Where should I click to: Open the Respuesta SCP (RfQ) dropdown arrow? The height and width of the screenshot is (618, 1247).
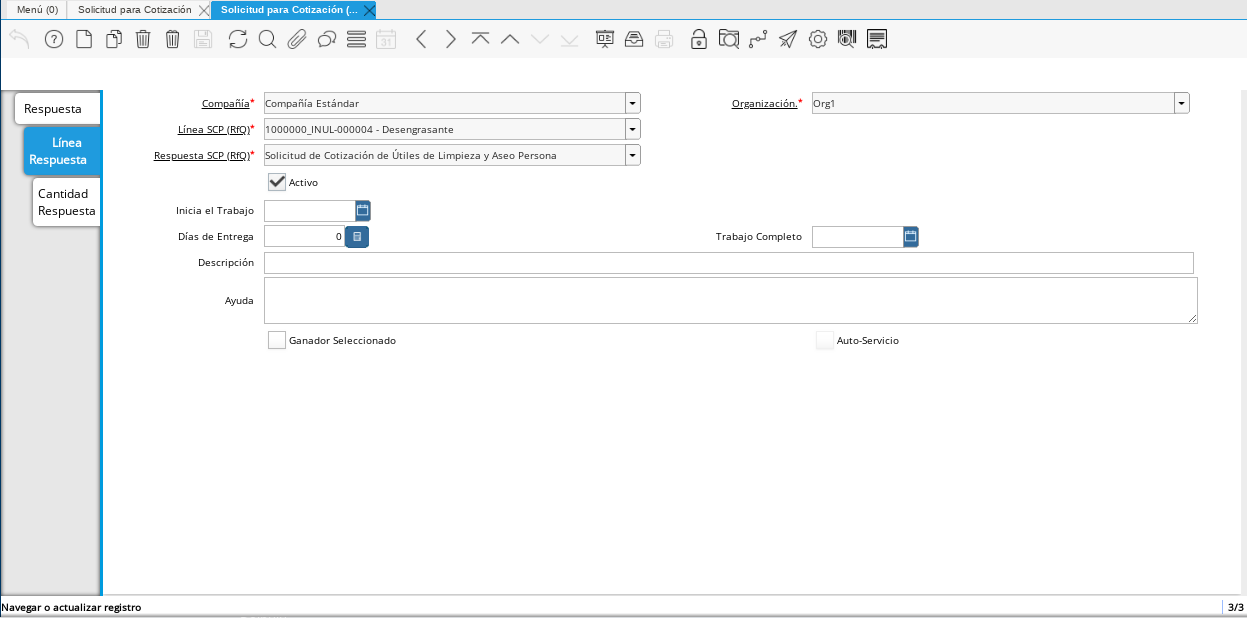tap(633, 155)
